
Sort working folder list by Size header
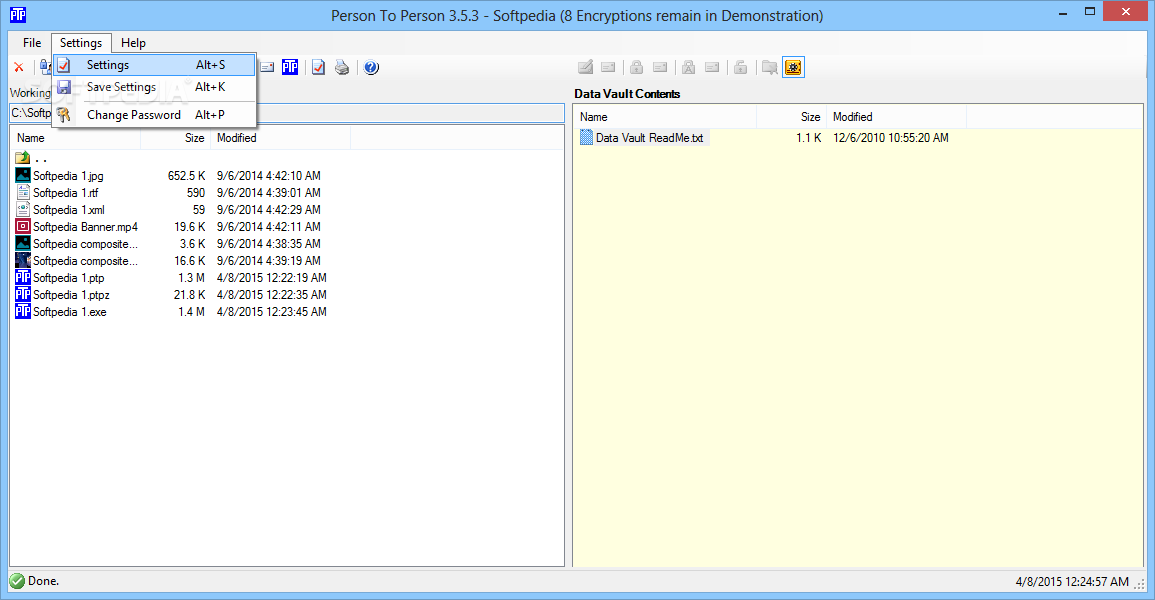pyautogui.click(x=175, y=138)
